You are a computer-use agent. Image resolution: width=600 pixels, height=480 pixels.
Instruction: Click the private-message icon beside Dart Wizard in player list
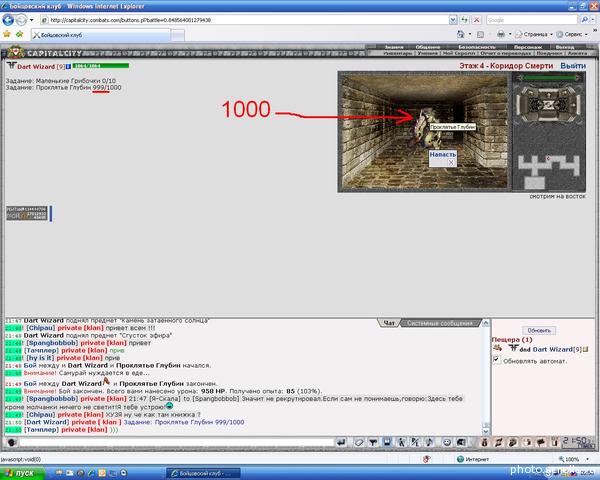[497, 348]
